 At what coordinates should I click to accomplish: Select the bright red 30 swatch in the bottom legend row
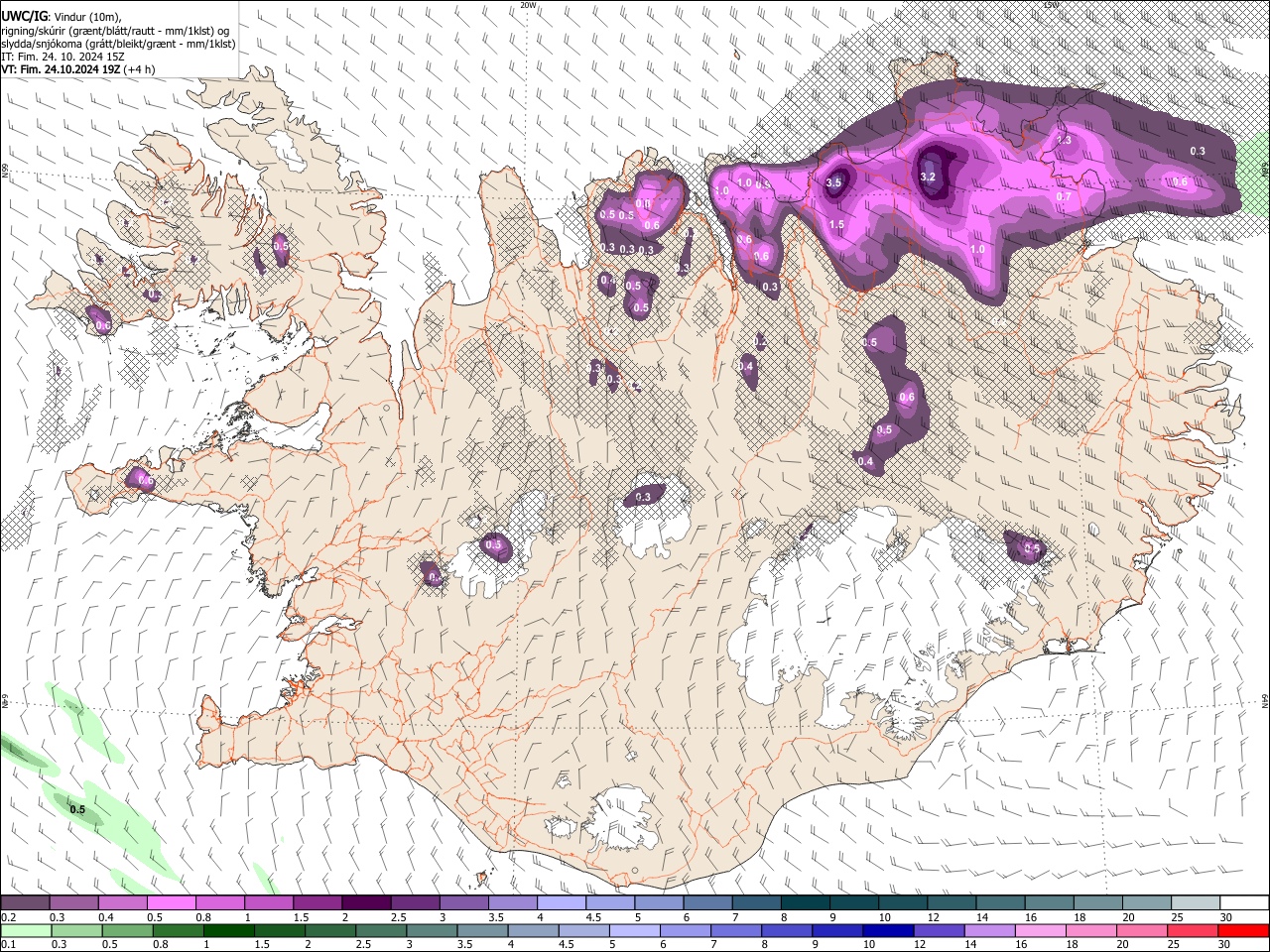1244,930
